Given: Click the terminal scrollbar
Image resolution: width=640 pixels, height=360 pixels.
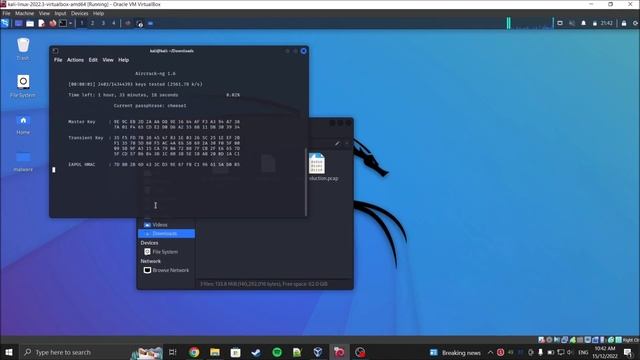Looking at the screenshot, I should [x=306, y=182].
